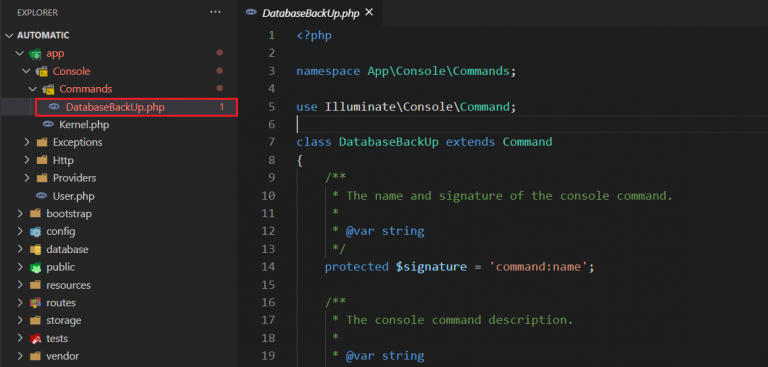Click the public folder icon
Viewport: 768px width, 367px height.
tap(35, 268)
